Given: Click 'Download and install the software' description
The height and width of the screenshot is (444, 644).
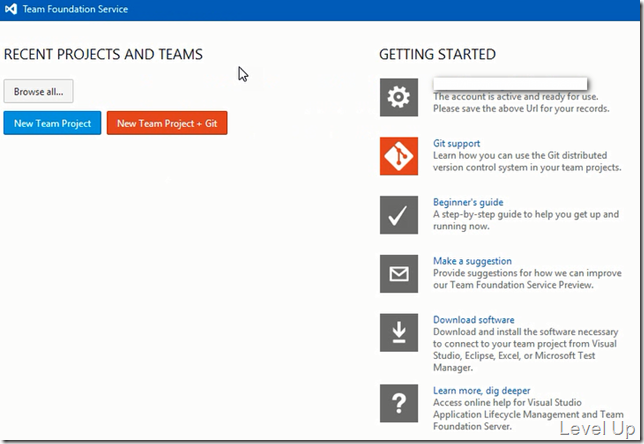Looking at the screenshot, I should click(525, 350).
